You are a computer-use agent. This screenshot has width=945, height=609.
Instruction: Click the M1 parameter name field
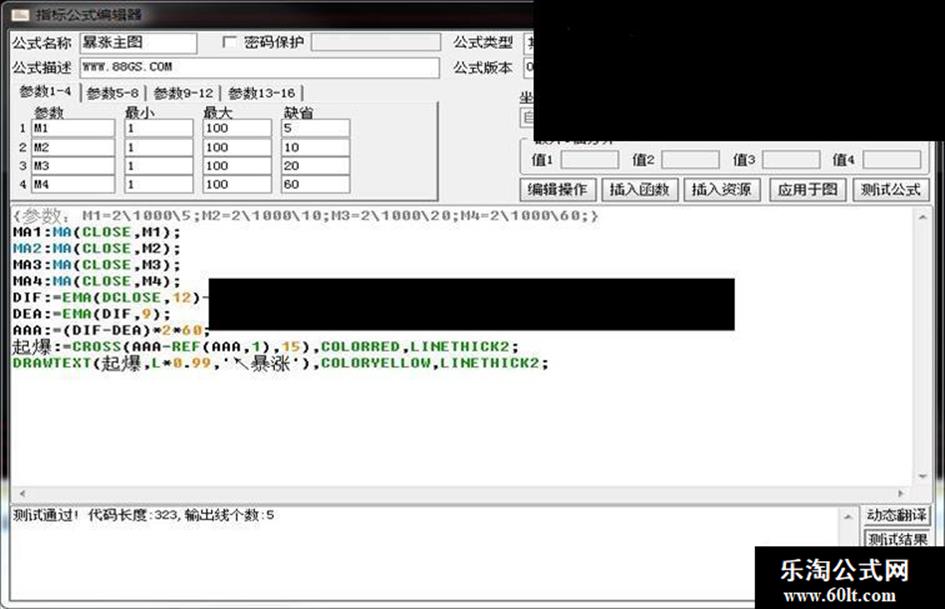pos(73,128)
